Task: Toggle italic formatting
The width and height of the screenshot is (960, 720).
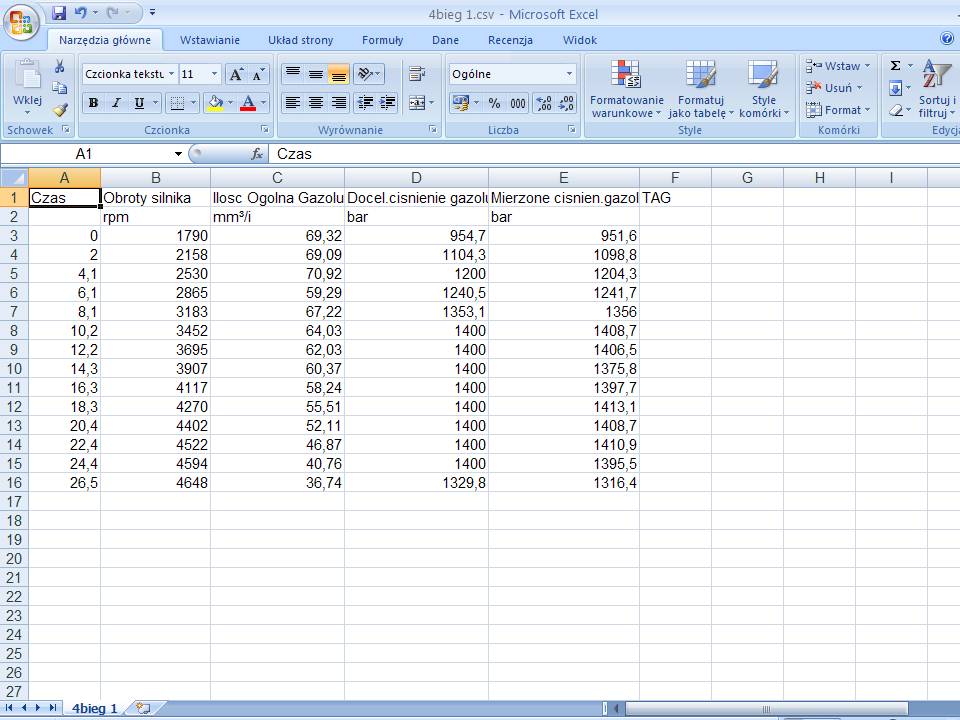Action: click(x=116, y=103)
